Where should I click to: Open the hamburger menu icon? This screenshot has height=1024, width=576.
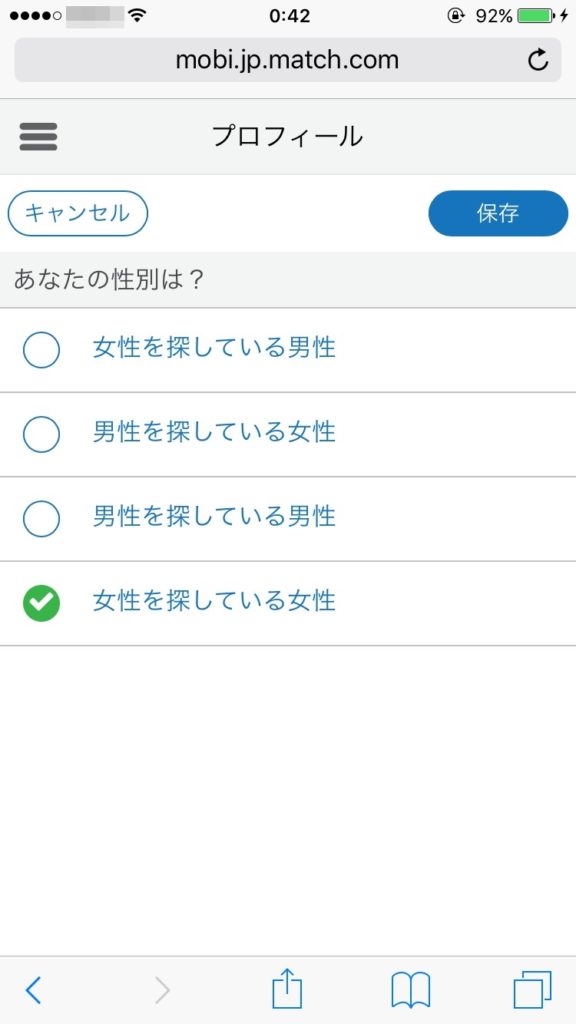pyautogui.click(x=38, y=137)
